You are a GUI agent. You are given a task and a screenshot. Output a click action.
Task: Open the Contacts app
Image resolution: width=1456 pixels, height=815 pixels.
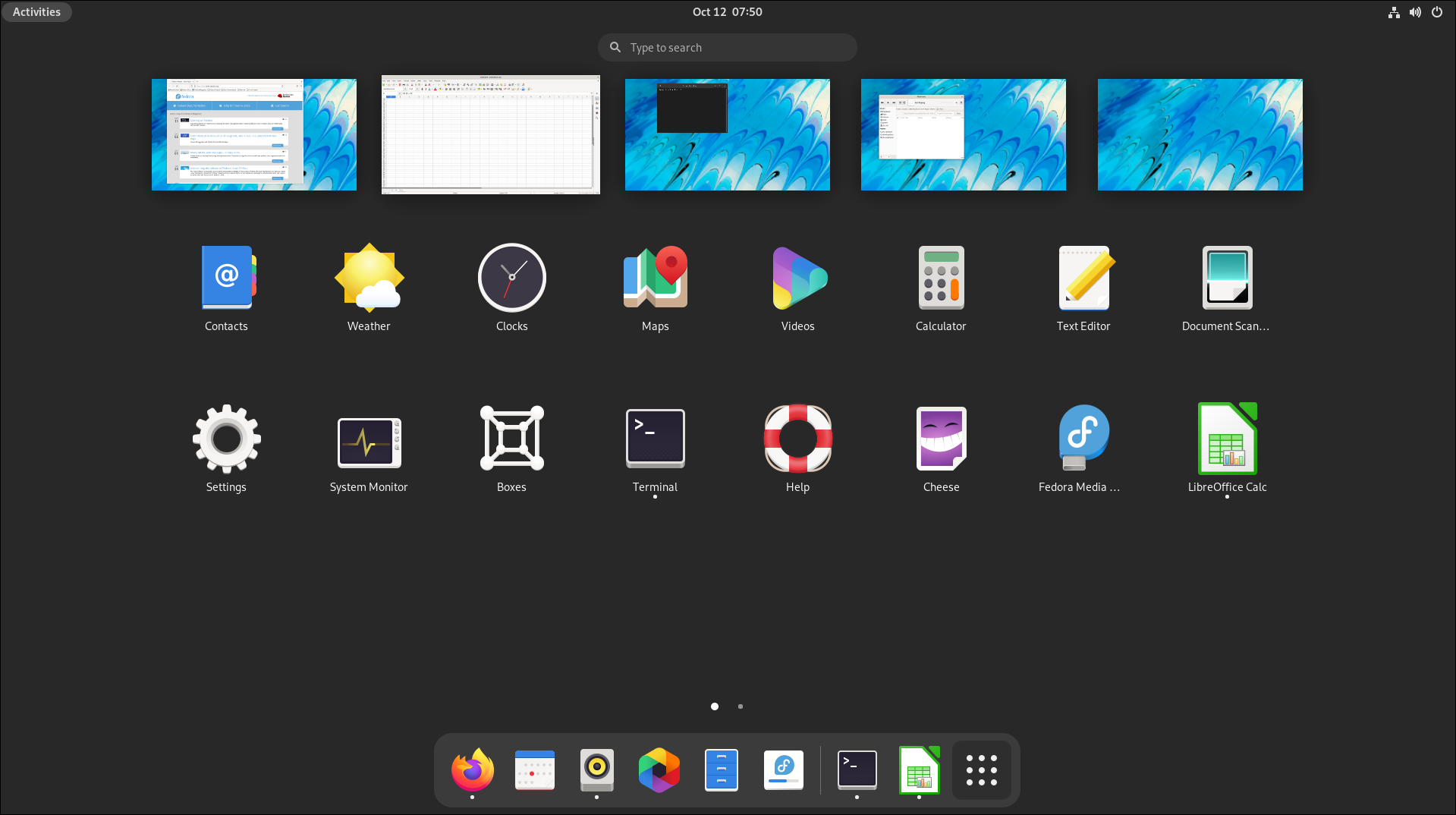click(x=226, y=288)
